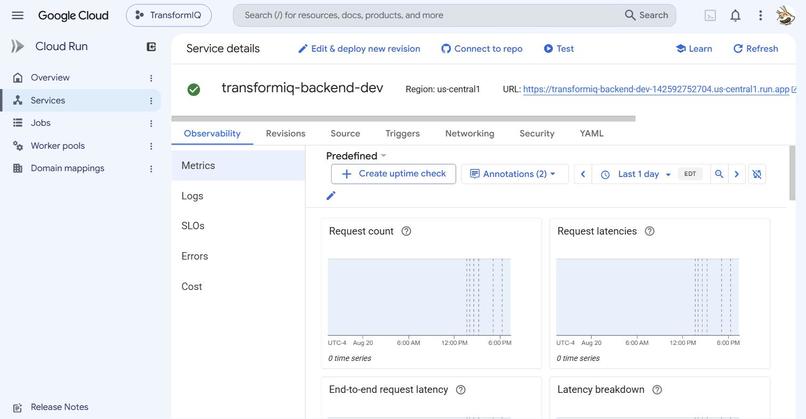Expand the Predefined dashboard dropdown

point(356,156)
